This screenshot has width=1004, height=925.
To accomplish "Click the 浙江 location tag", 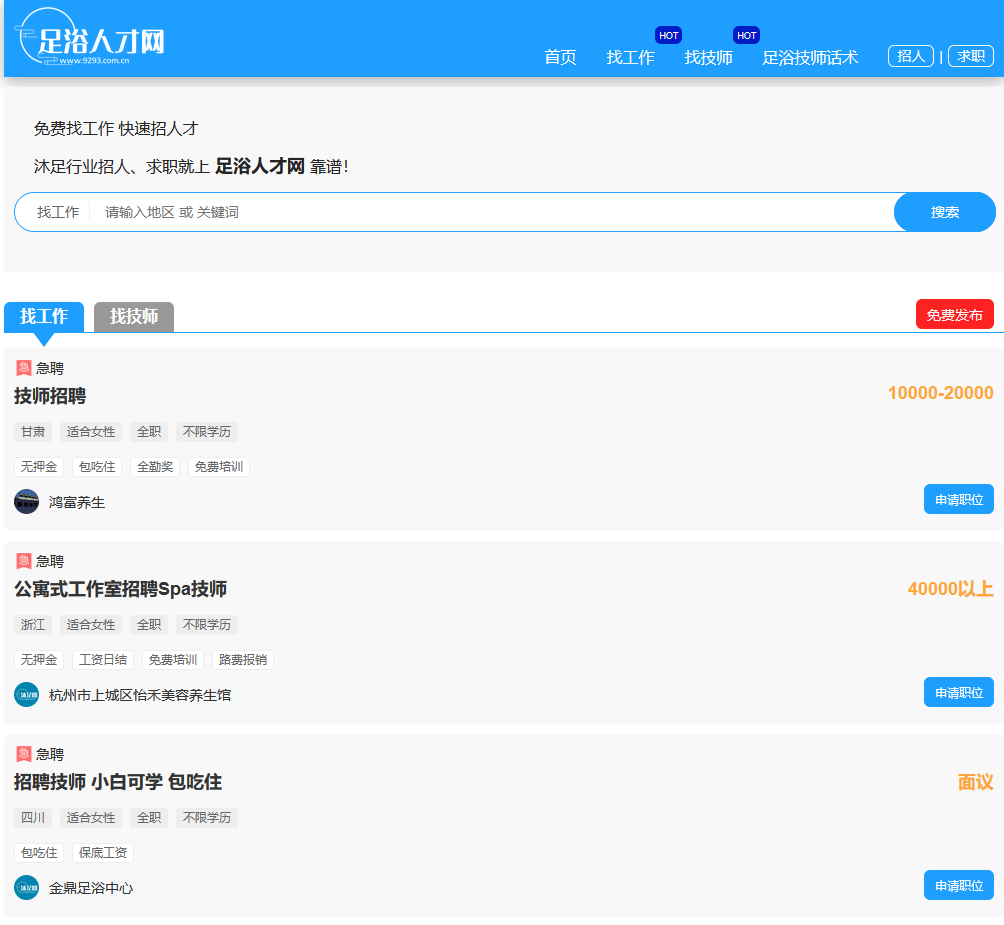I will click(x=32, y=624).
